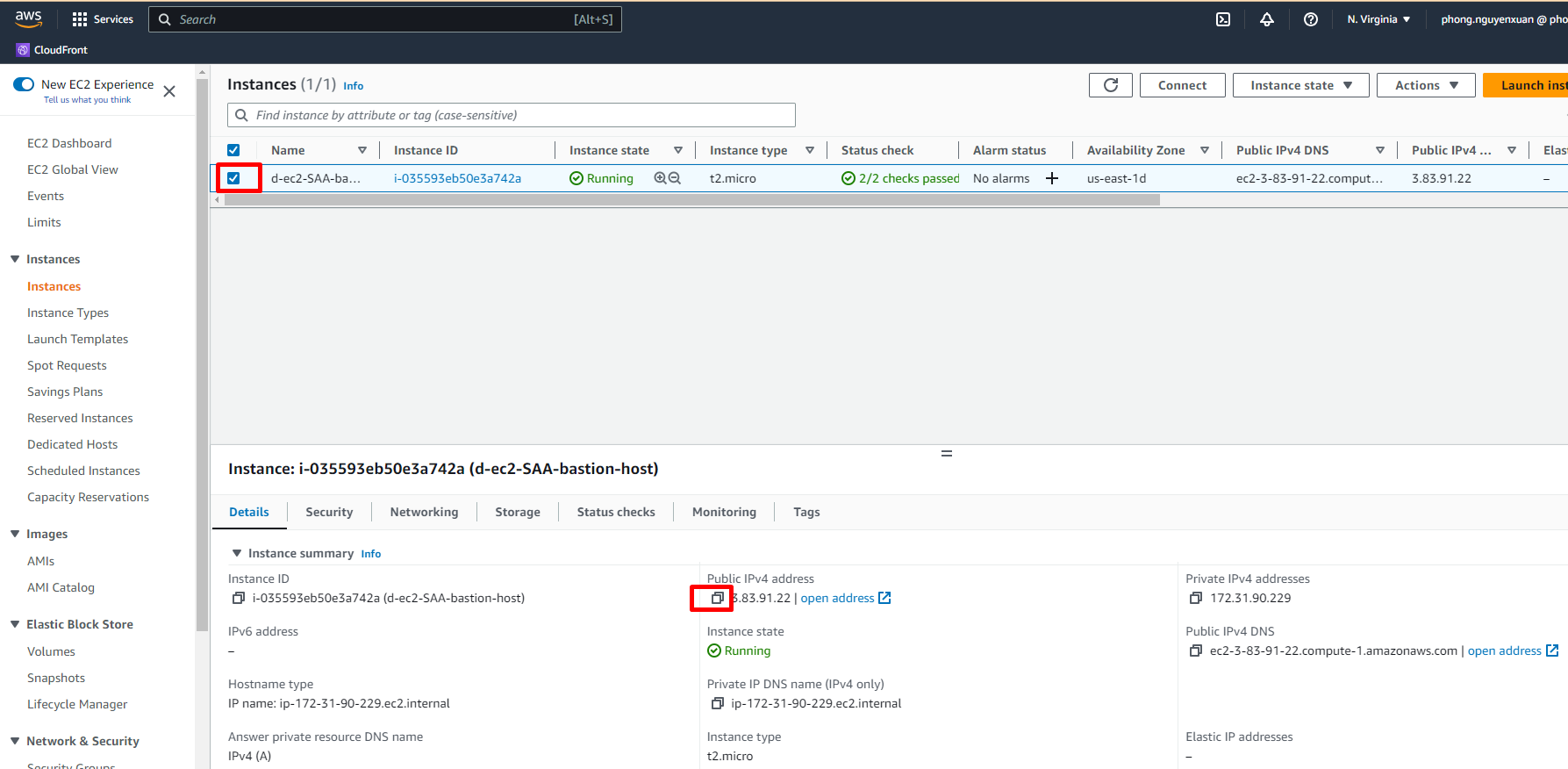Open AWS CloudShell from top bar
Image resolution: width=1568 pixels, height=769 pixels.
1222,19
